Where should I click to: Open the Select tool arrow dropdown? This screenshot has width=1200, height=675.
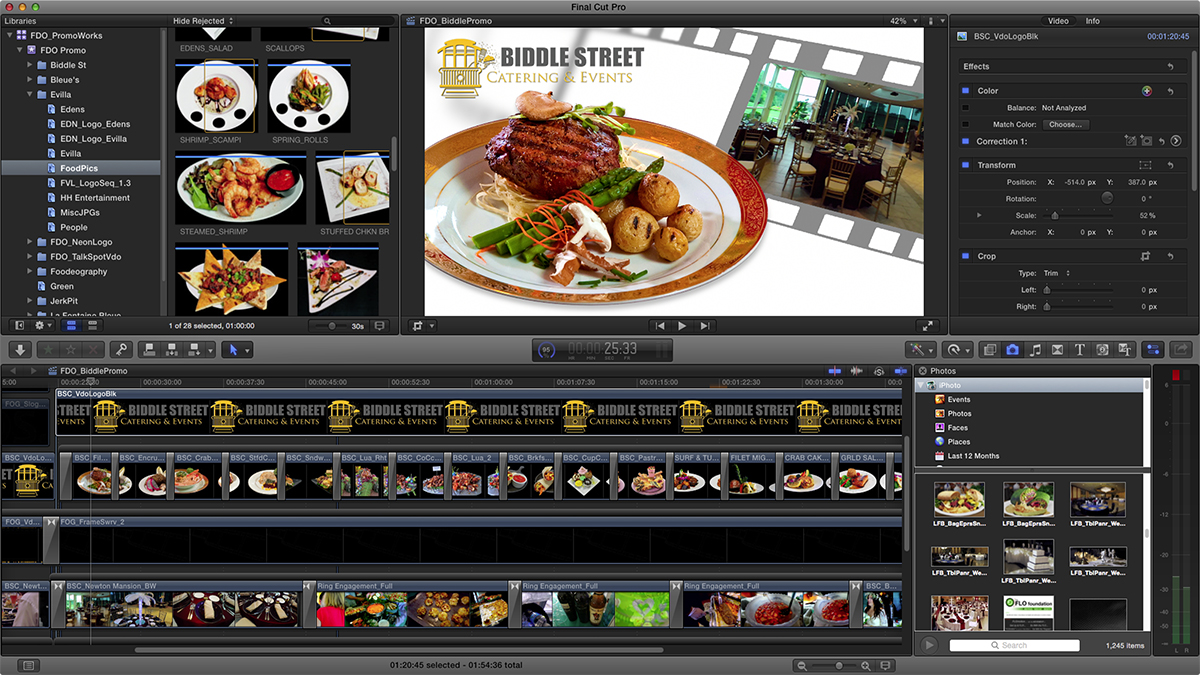point(237,349)
